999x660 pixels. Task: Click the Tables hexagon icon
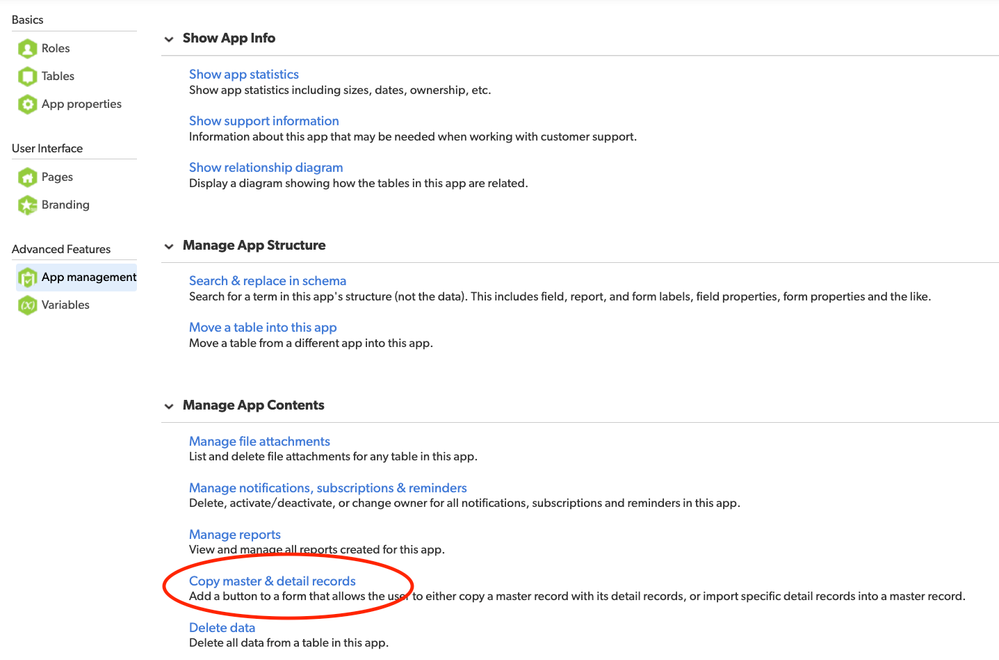(x=27, y=76)
